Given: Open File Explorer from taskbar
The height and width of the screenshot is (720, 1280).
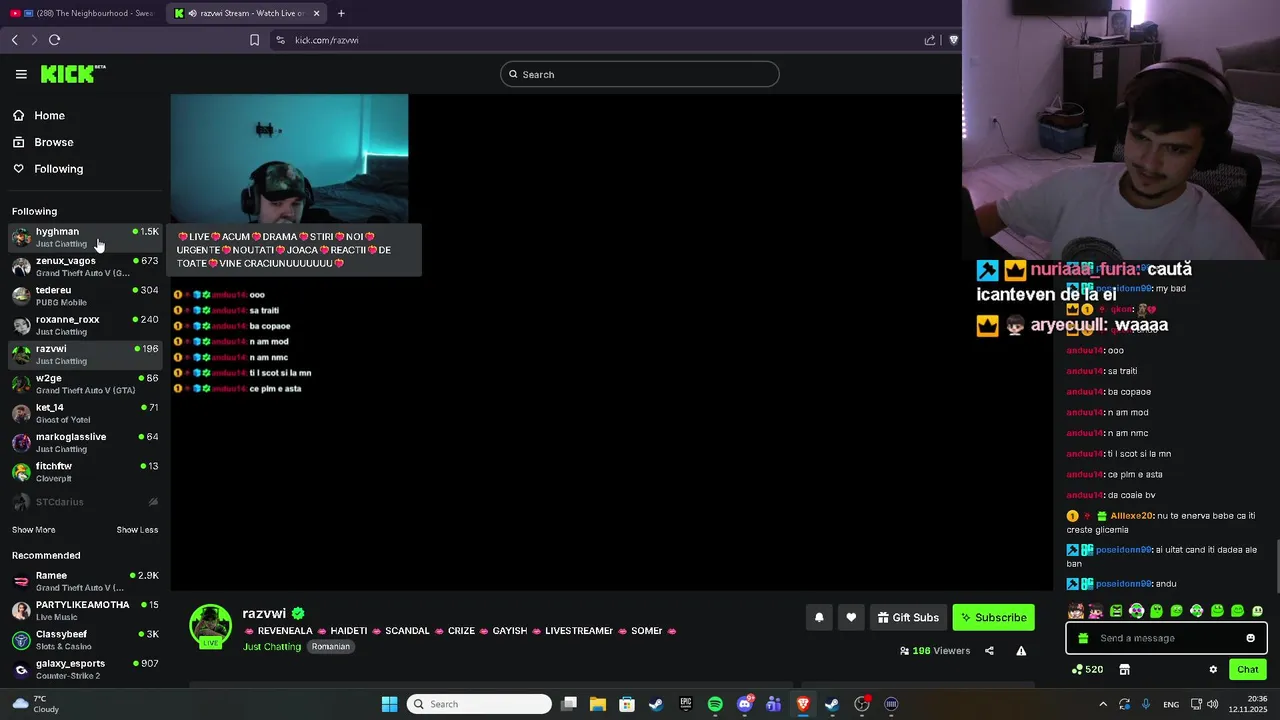Looking at the screenshot, I should [598, 704].
